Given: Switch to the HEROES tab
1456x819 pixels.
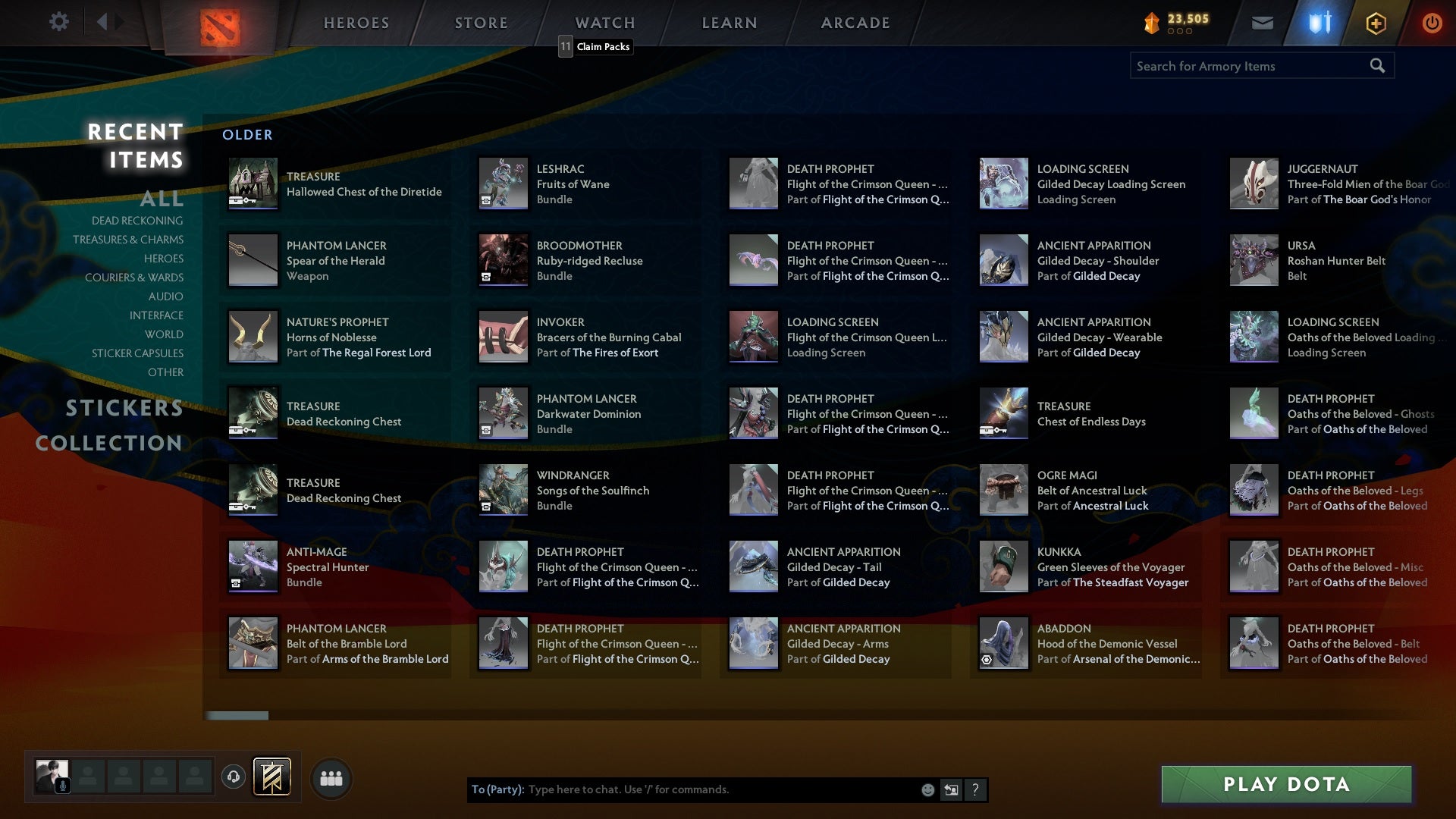Looking at the screenshot, I should [x=355, y=22].
